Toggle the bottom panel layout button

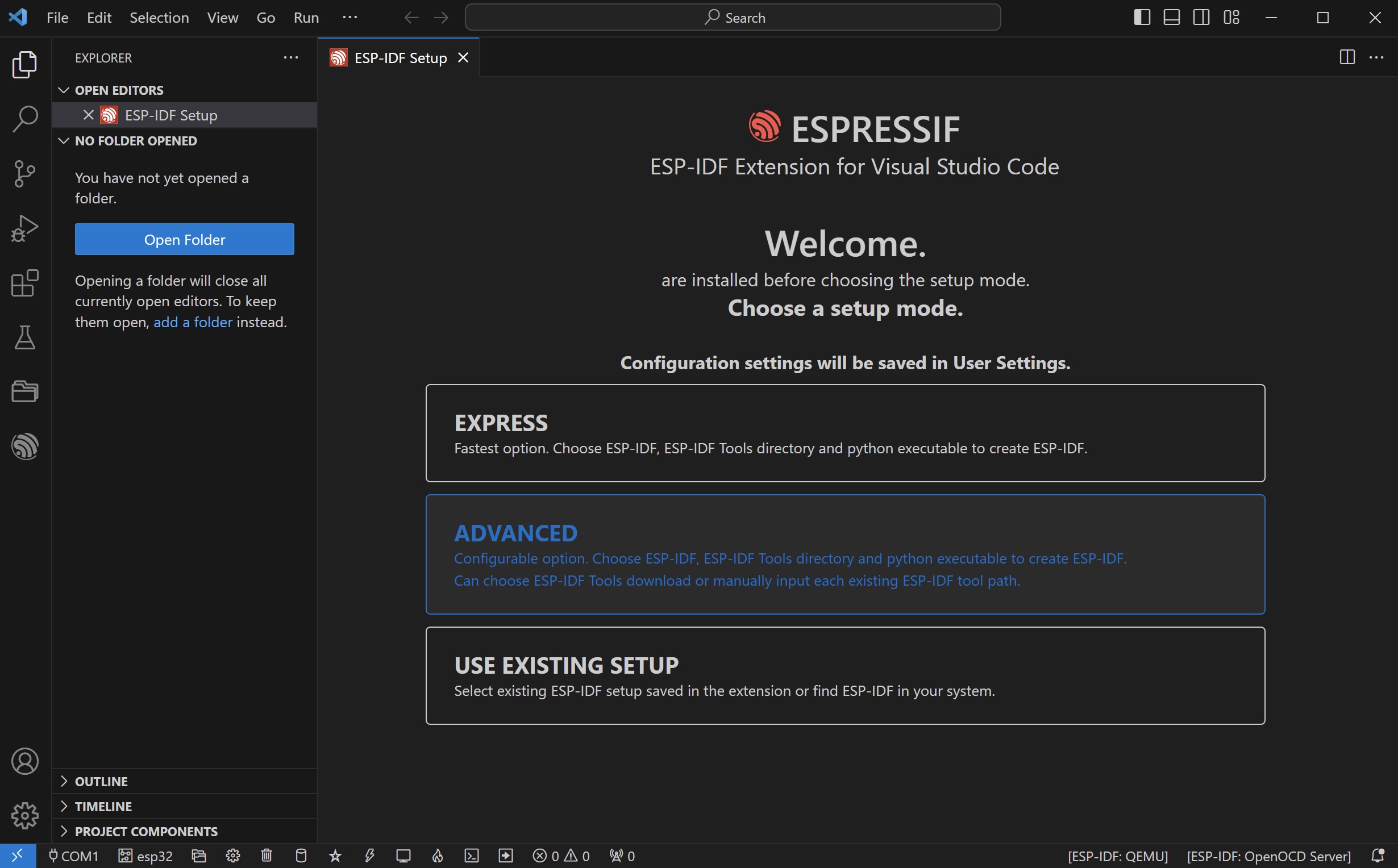[x=1172, y=17]
